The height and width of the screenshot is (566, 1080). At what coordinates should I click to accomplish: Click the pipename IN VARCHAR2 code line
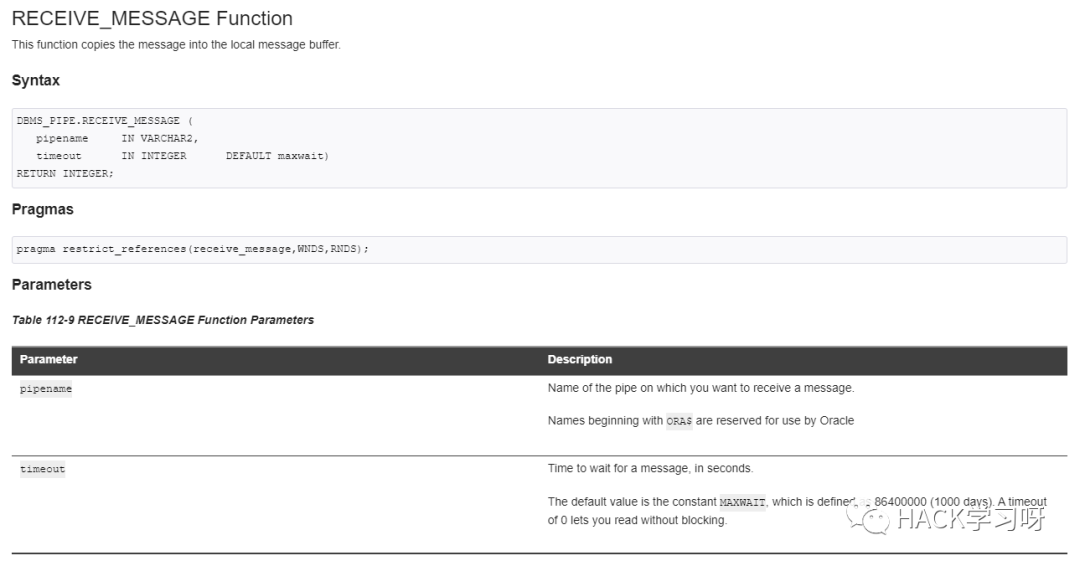point(117,139)
